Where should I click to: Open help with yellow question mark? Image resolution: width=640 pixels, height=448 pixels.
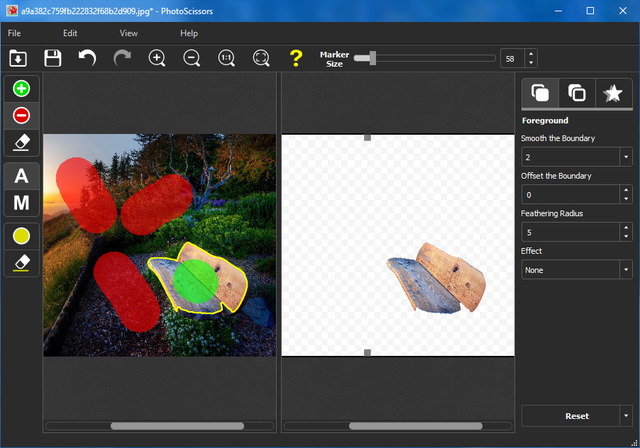click(295, 59)
